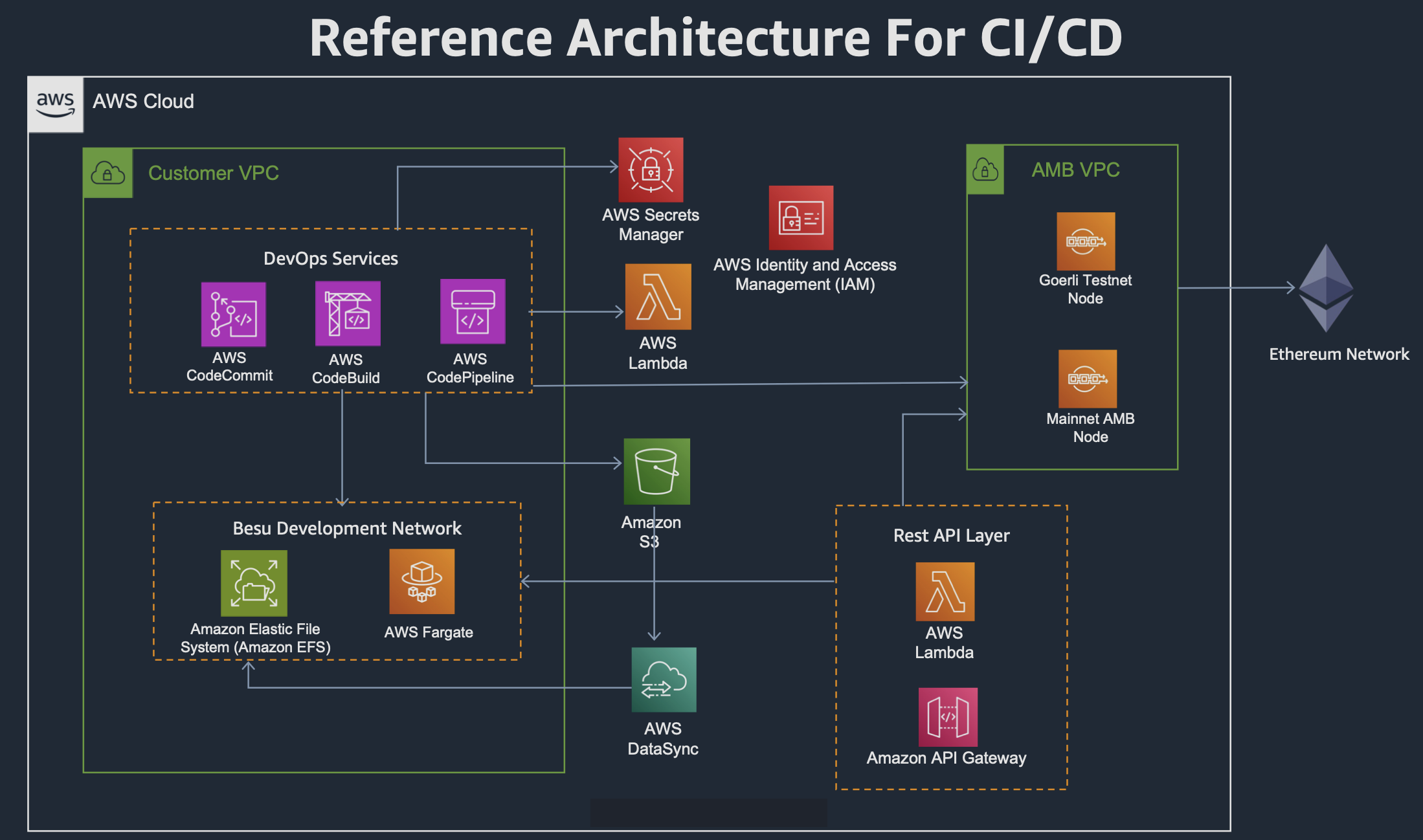Click the AWS Fargate icon

pyautogui.click(x=421, y=581)
